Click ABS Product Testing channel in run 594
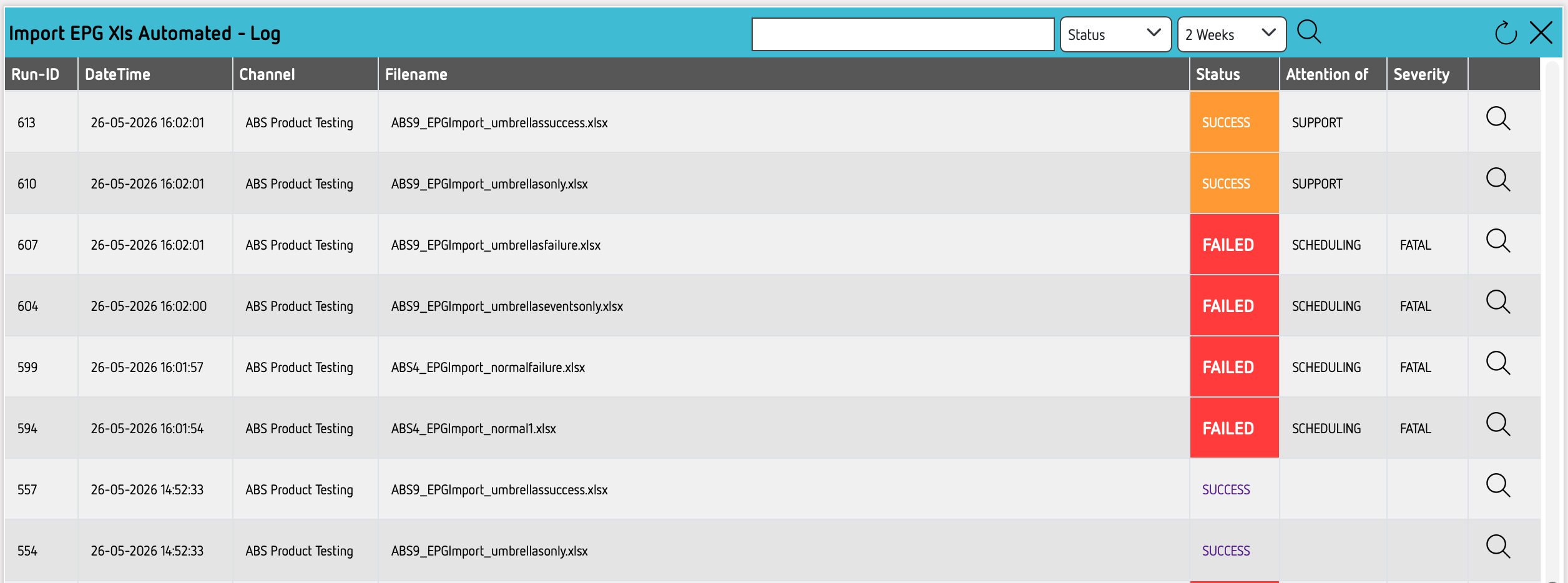Image resolution: width=1568 pixels, height=583 pixels. tap(299, 429)
